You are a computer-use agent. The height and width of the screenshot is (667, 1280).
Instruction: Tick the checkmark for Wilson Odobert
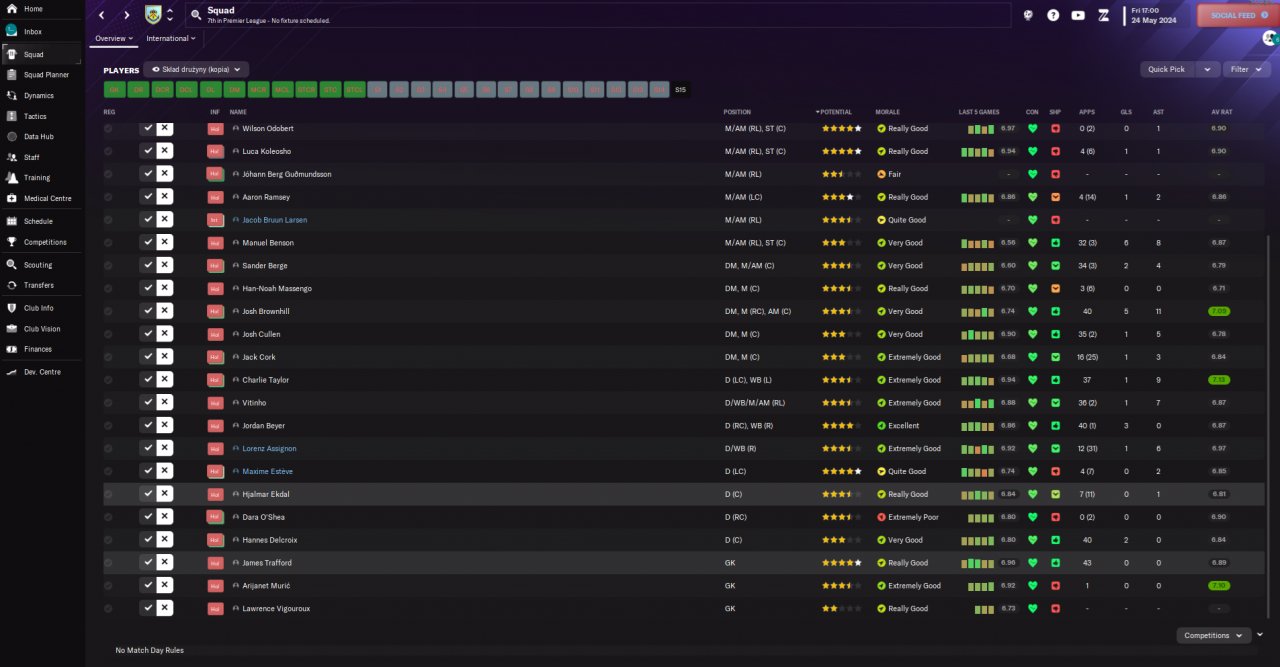[x=148, y=128]
